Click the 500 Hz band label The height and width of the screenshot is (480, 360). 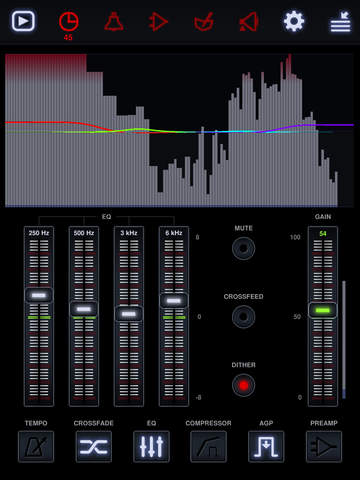click(x=84, y=233)
